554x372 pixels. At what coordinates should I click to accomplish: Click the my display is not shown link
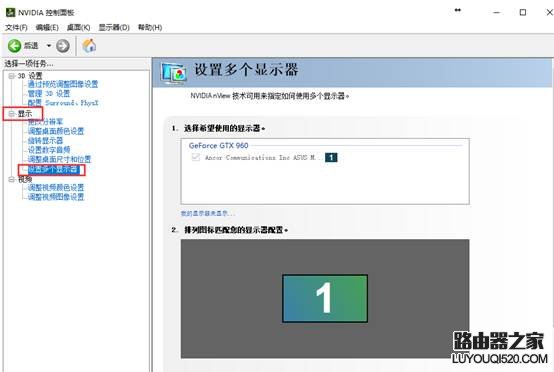point(207,213)
